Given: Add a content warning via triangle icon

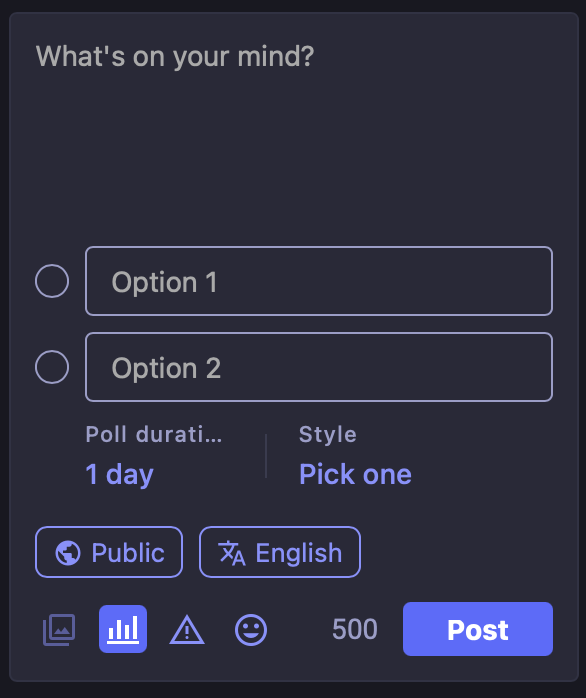Looking at the screenshot, I should click(x=187, y=629).
